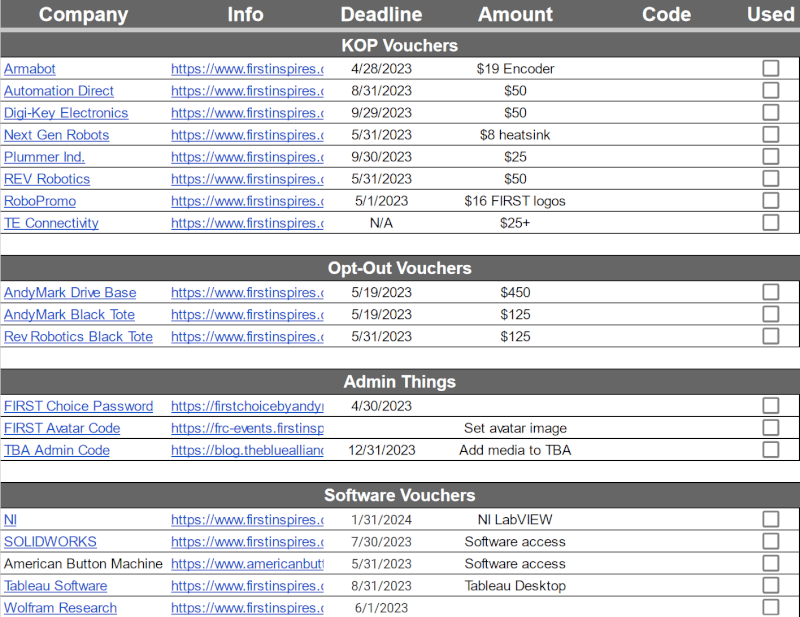Select the Amount column header
The height and width of the screenshot is (617, 800).
[515, 14]
